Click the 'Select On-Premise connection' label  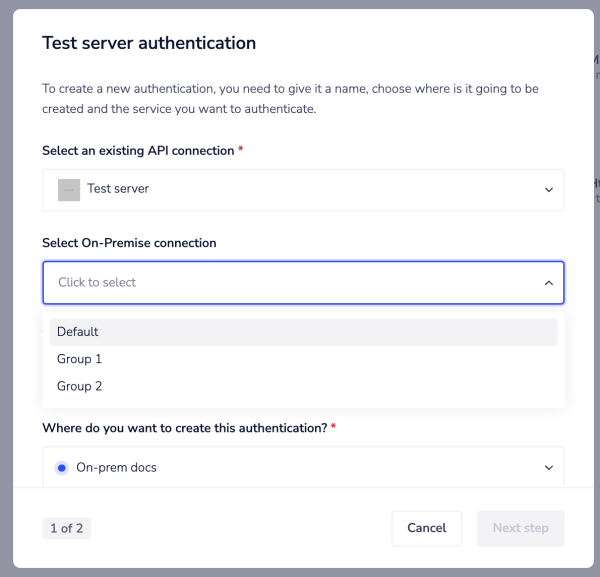(x=129, y=243)
